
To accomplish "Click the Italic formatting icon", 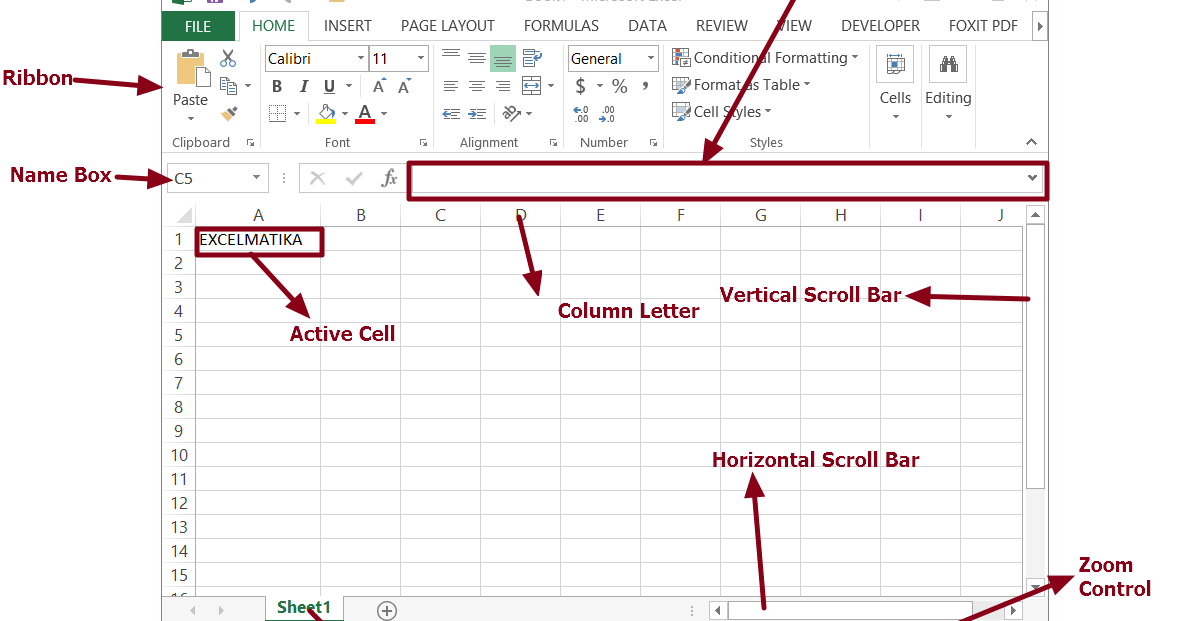I will (x=303, y=85).
